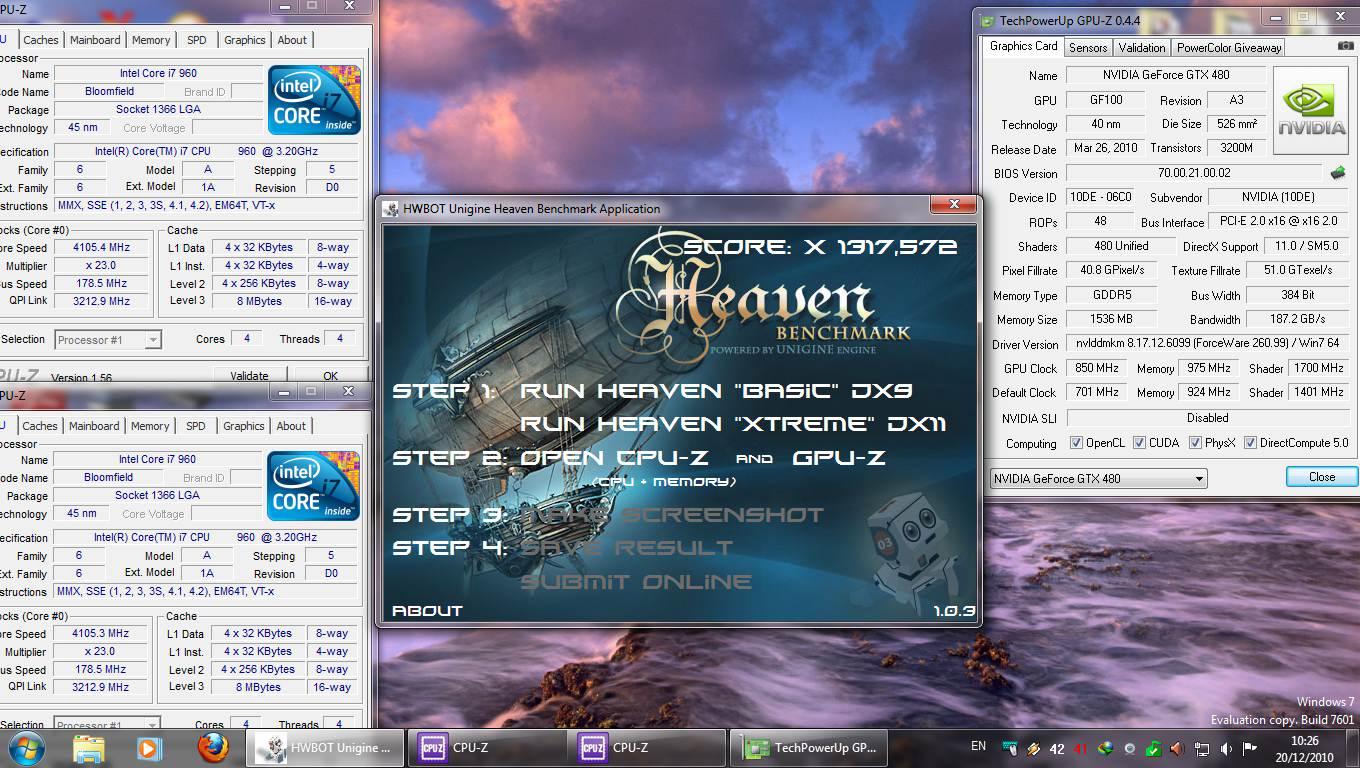Click the red 41 temperature tray icon
The height and width of the screenshot is (768, 1360).
[x=1081, y=748]
